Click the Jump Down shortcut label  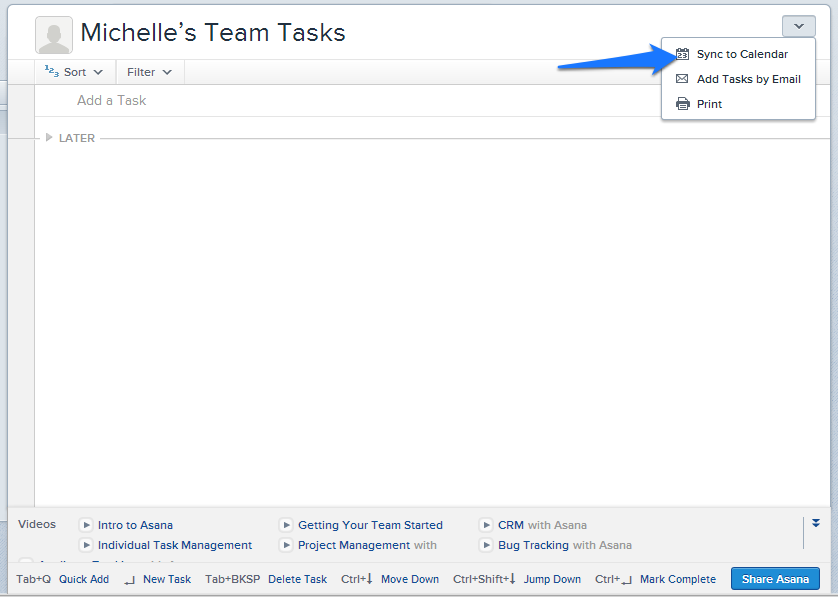[x=552, y=579]
